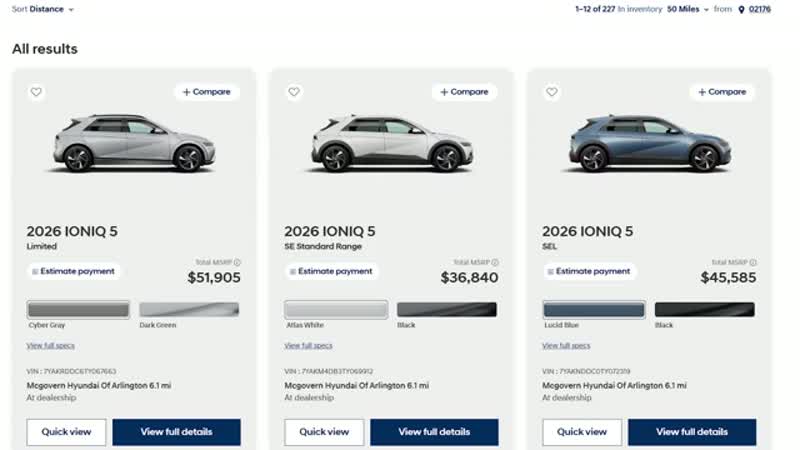Viewport: 800px width, 450px height.
Task: Change the zip code 02176
Action: [x=760, y=9]
